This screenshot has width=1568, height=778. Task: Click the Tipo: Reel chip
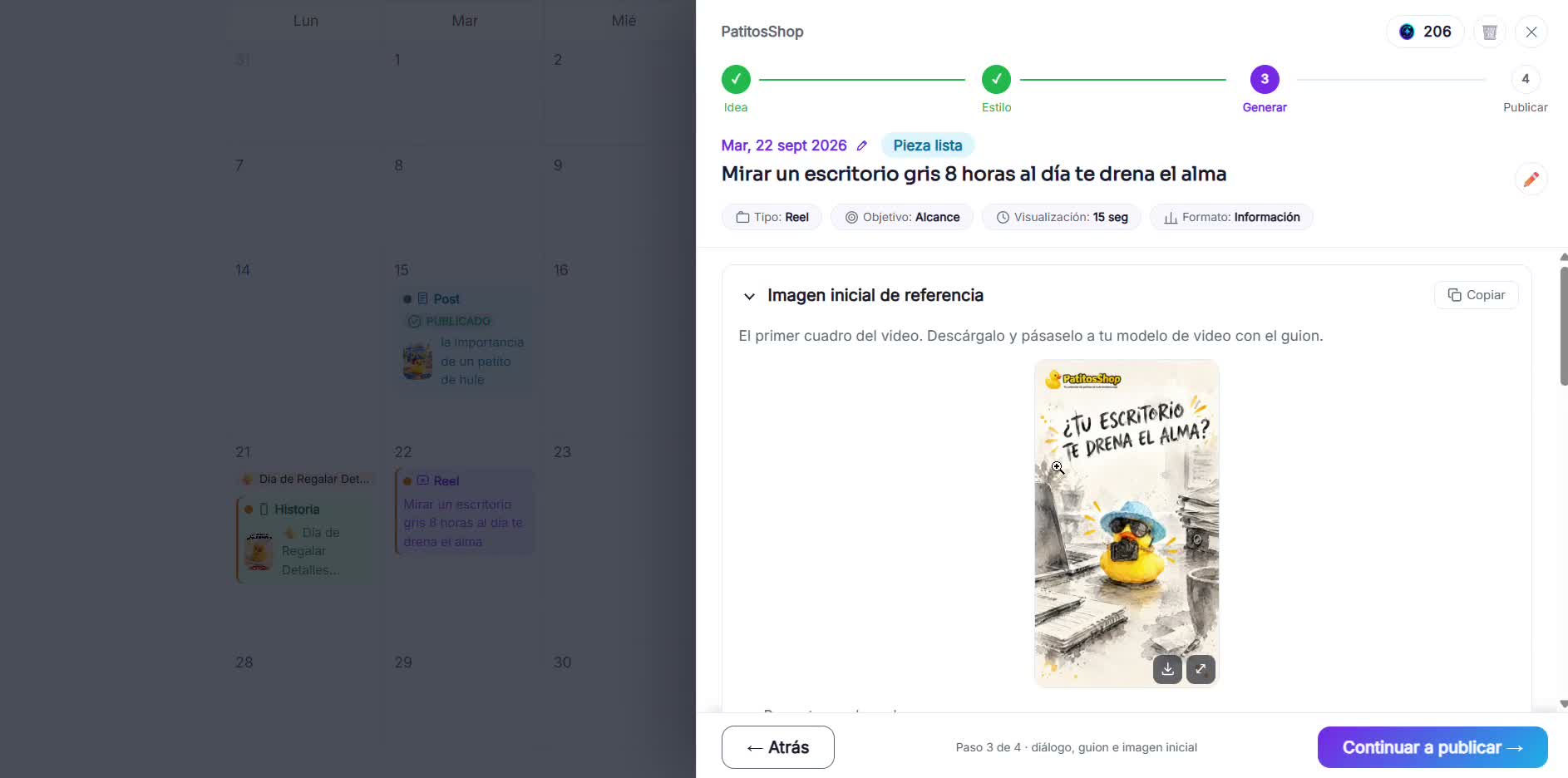772,217
